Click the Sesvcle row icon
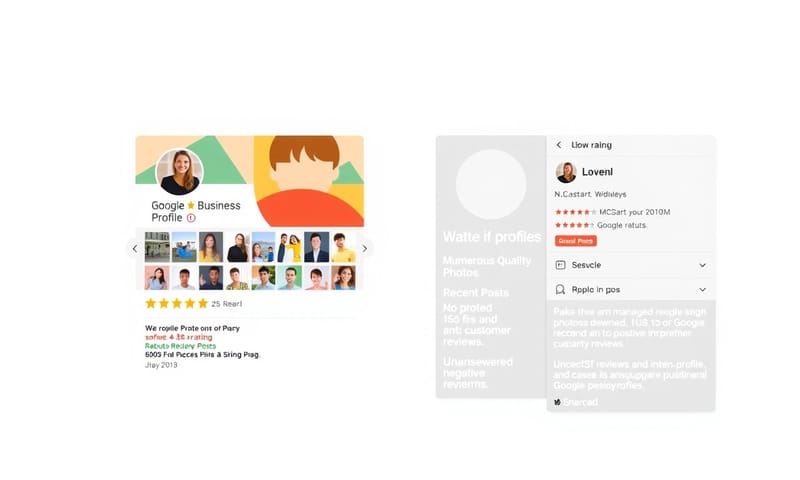The width and height of the screenshot is (800, 480). coord(560,265)
